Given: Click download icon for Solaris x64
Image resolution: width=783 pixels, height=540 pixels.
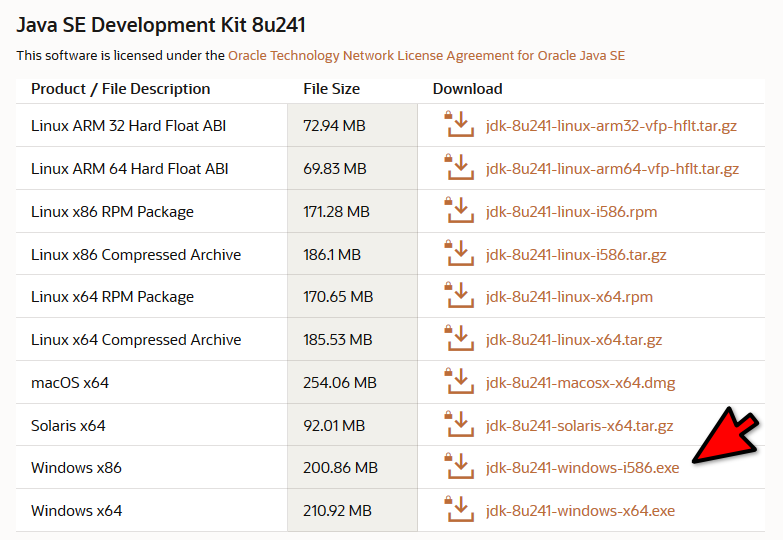Looking at the screenshot, I should pyautogui.click(x=459, y=424).
